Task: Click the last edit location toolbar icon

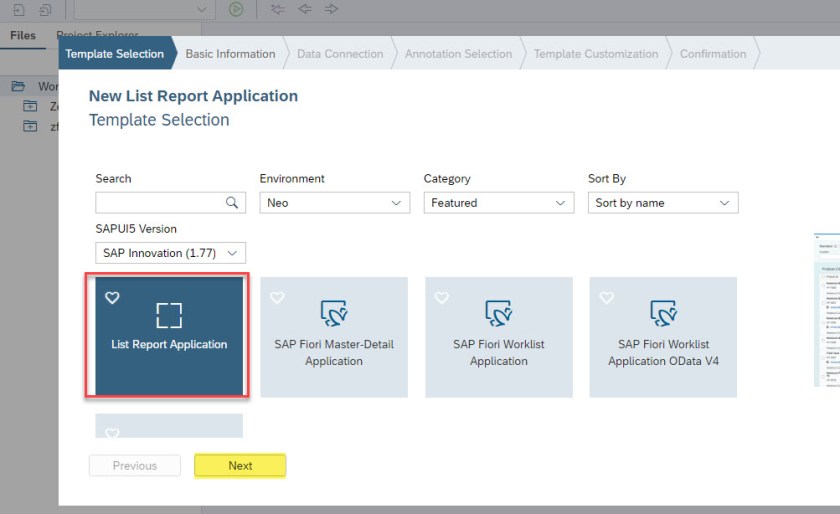Action: click(x=278, y=9)
